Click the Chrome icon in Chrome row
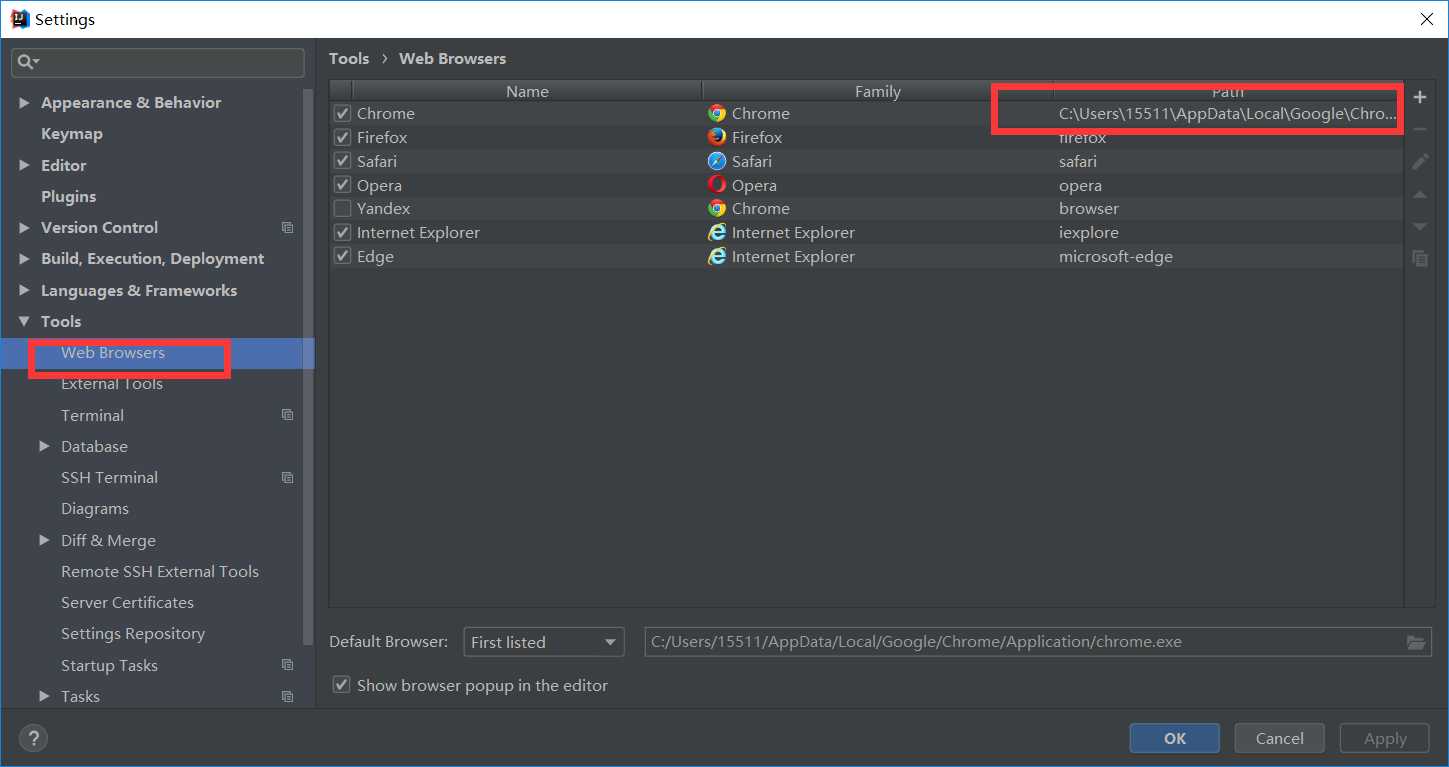This screenshot has width=1449, height=767. tap(716, 113)
